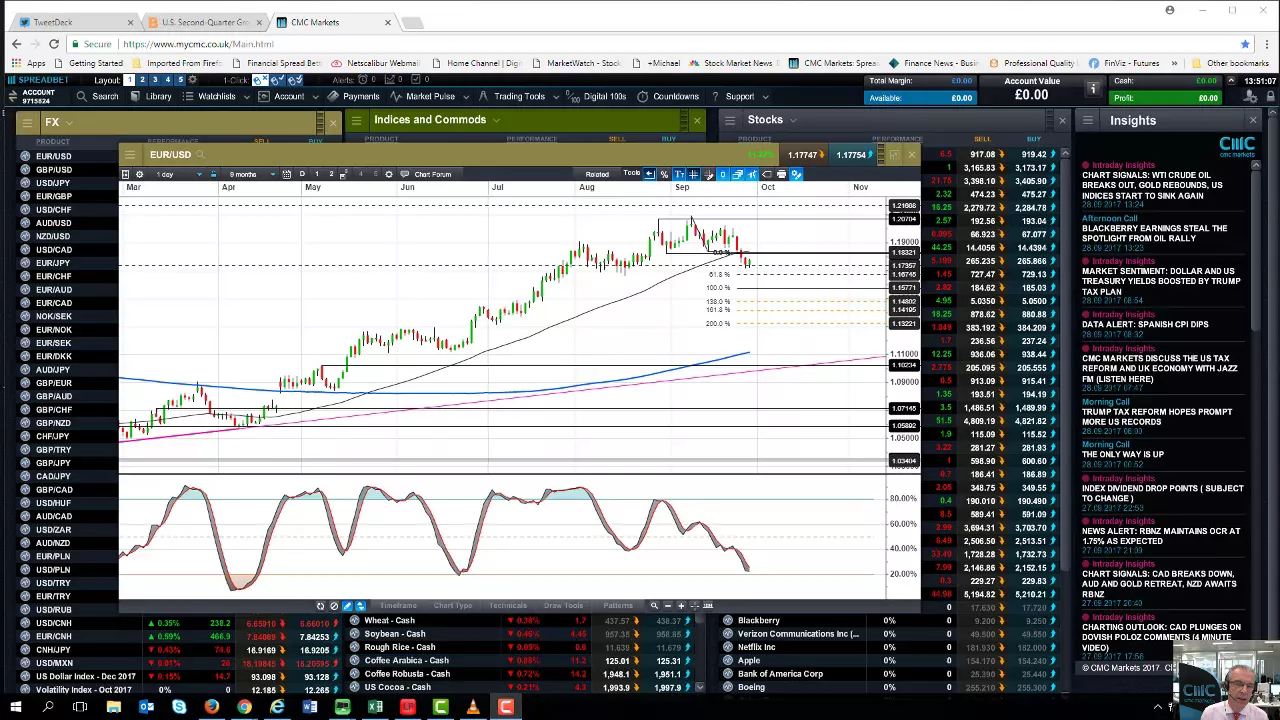1280x720 pixels.
Task: Open Data Alert: Spanish CPI Dips
Action: pos(1144,325)
